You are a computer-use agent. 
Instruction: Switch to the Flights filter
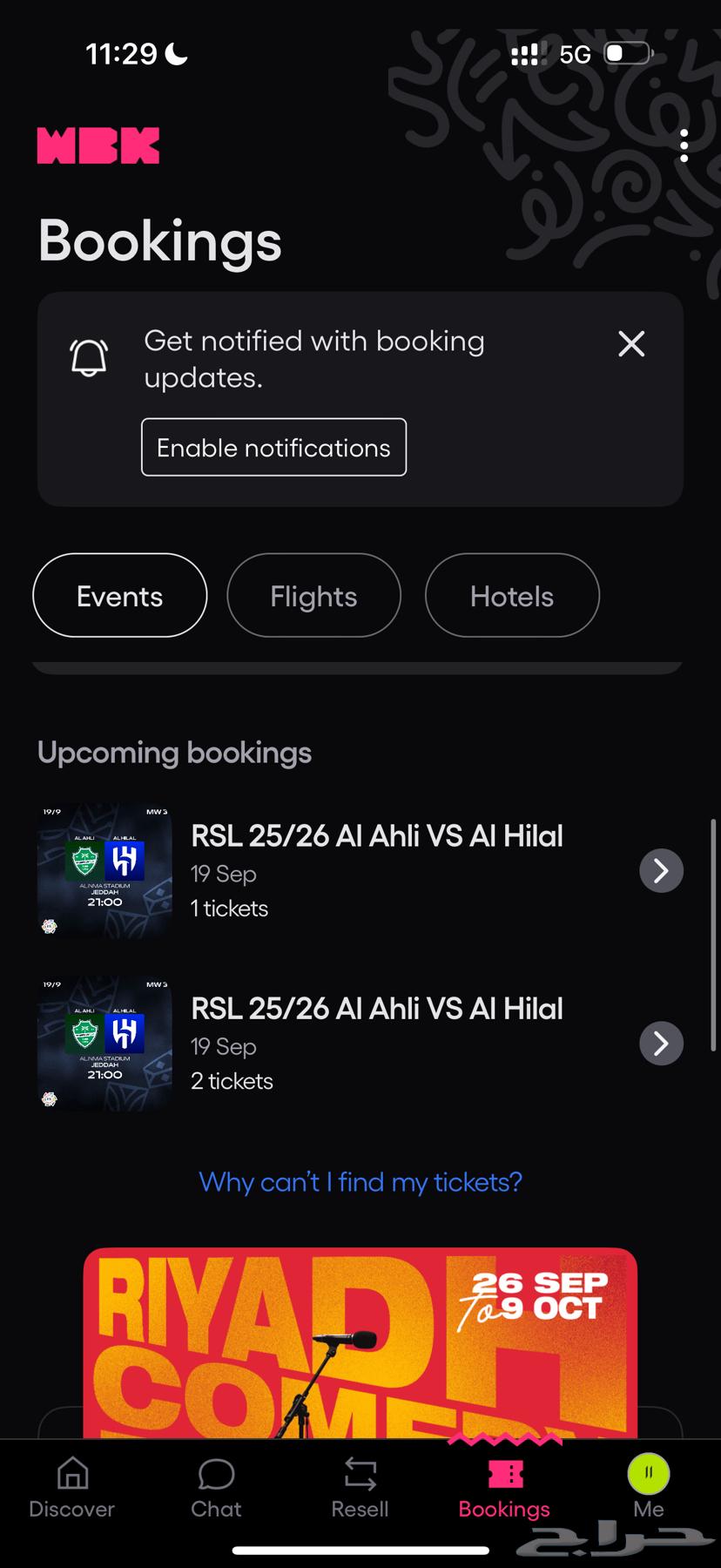313,596
